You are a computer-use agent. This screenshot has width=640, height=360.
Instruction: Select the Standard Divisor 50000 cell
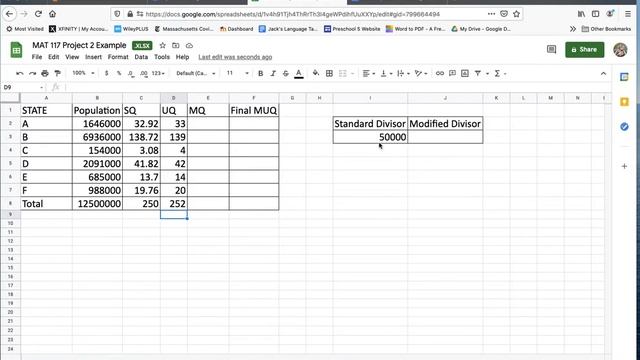click(x=370, y=137)
